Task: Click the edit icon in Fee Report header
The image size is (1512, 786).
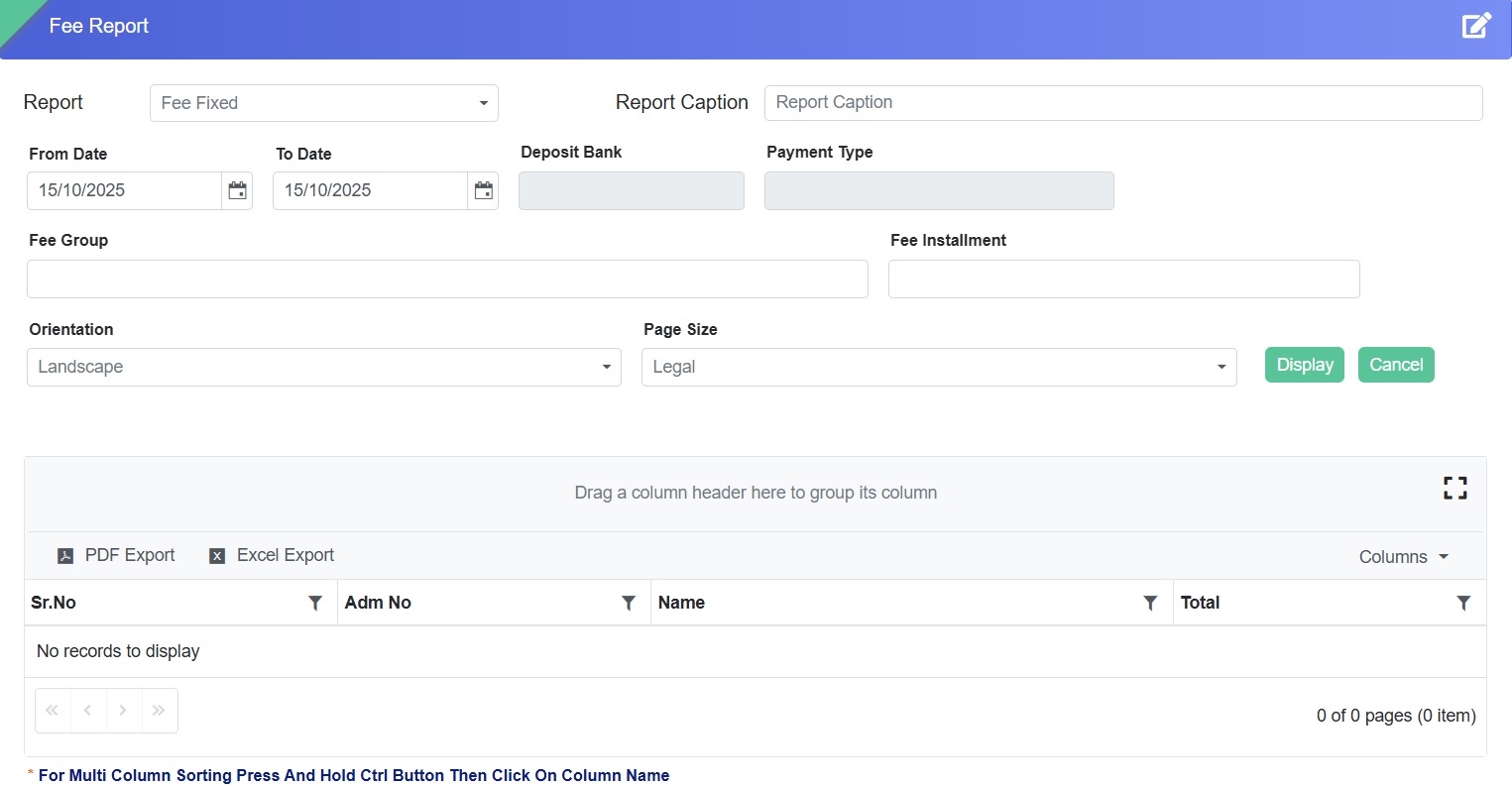Action: point(1475,26)
